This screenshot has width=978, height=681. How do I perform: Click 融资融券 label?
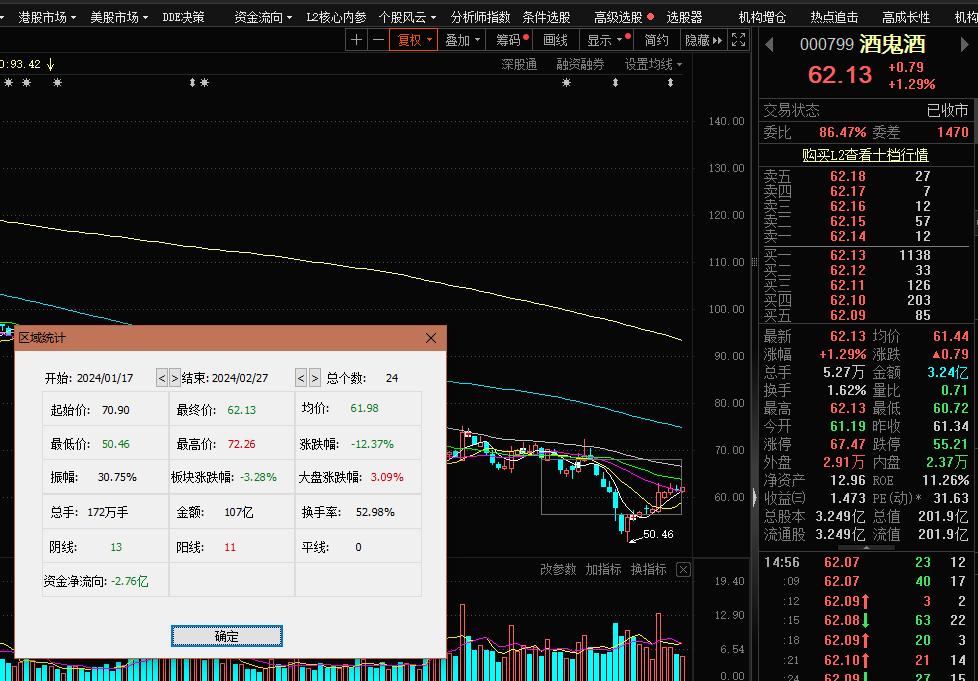(580, 64)
